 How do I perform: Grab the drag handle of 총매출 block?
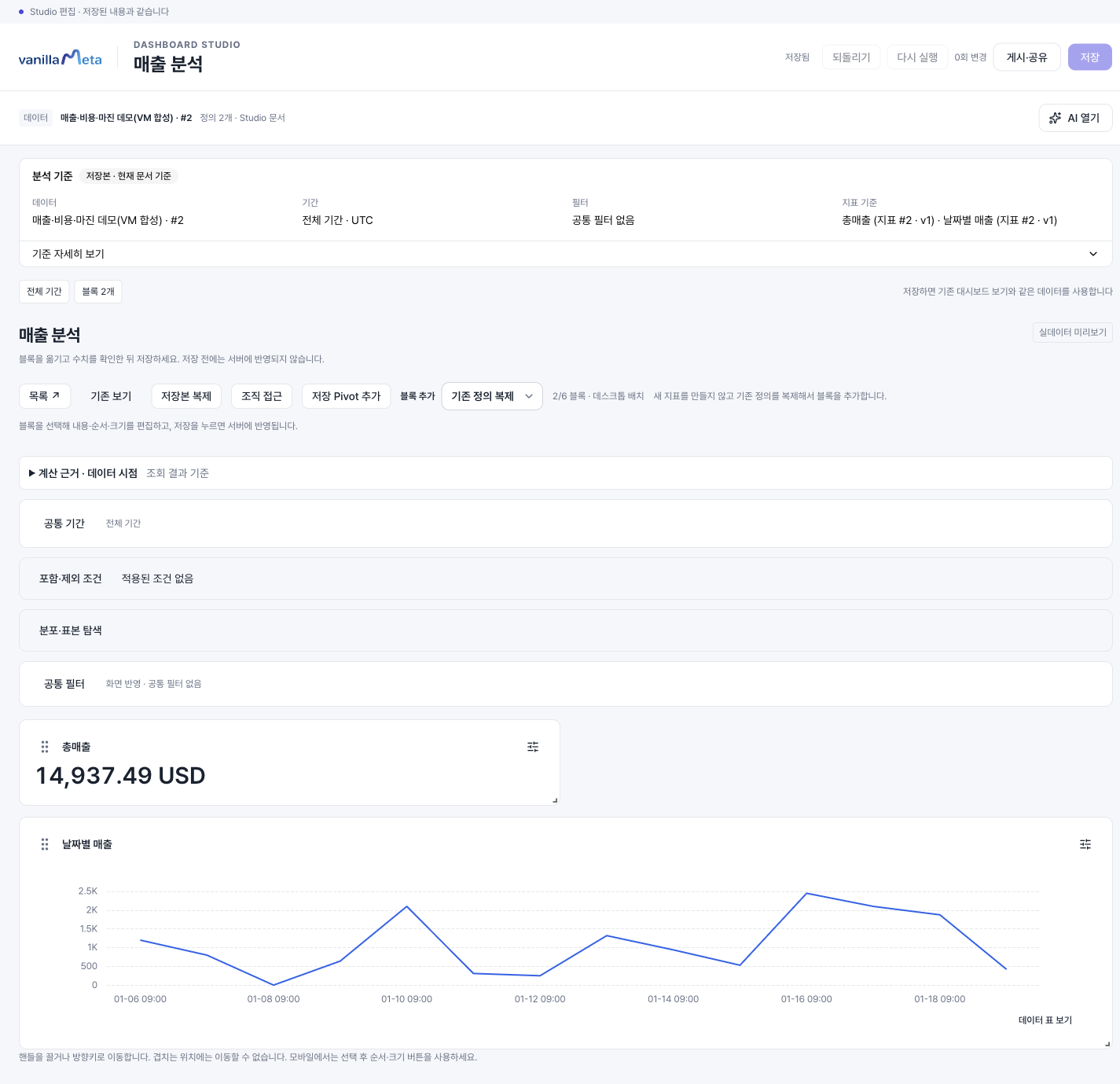point(45,747)
